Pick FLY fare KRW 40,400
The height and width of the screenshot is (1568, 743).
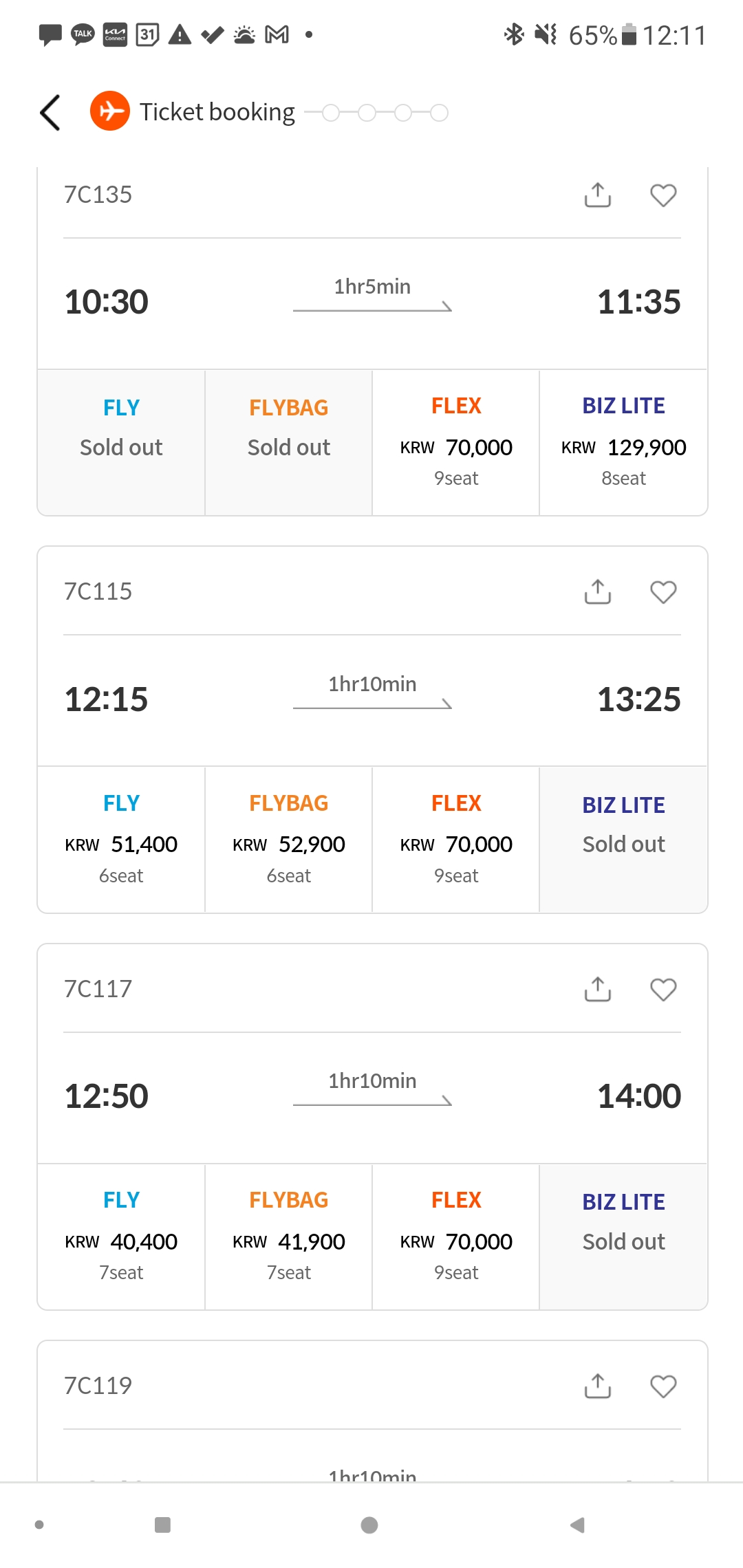coord(121,1237)
